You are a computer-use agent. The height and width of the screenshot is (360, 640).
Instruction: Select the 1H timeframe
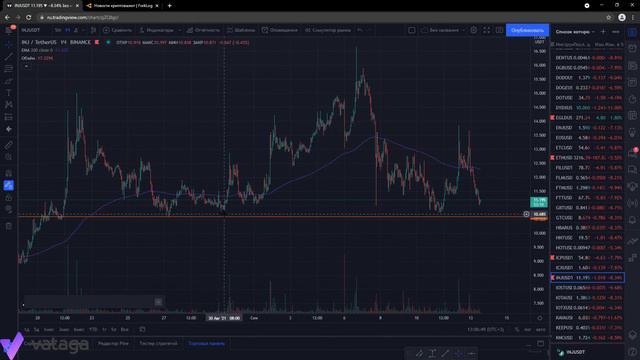click(67, 30)
